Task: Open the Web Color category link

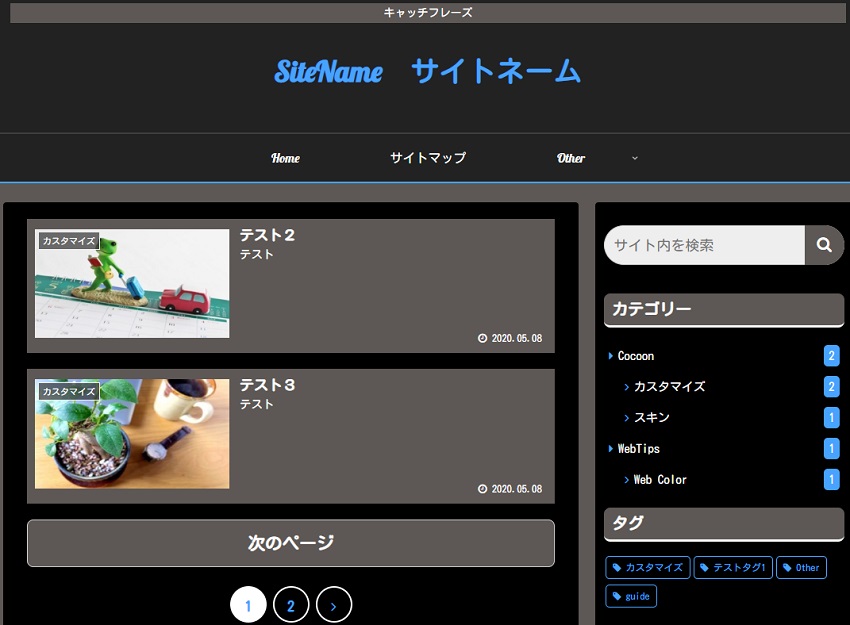Action: [660, 480]
